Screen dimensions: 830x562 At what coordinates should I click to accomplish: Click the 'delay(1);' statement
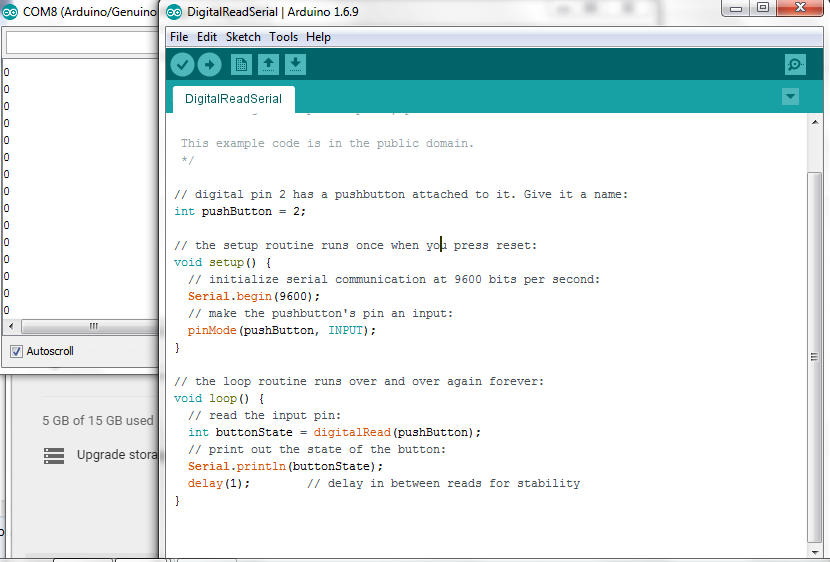[x=219, y=484]
